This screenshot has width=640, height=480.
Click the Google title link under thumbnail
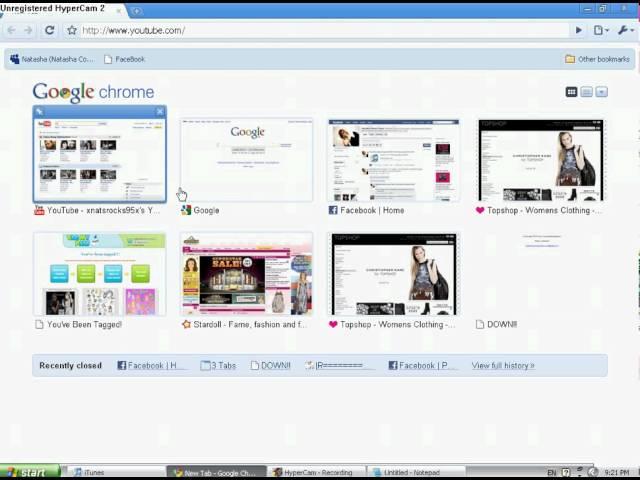(206, 210)
